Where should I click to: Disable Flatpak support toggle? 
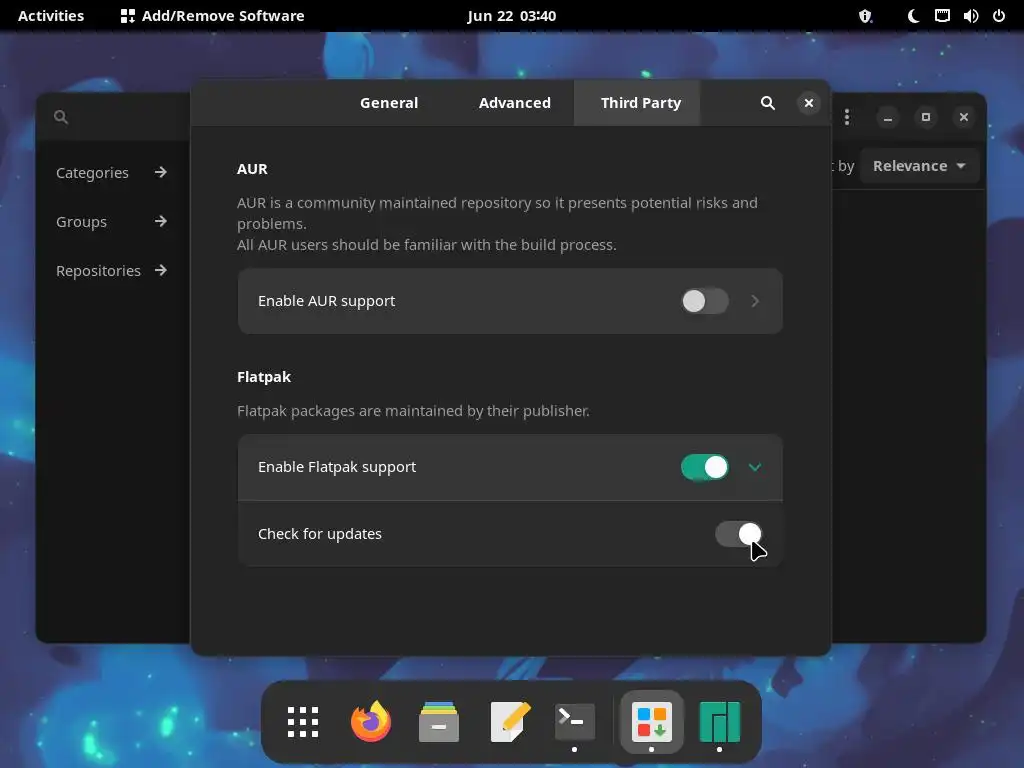705,467
